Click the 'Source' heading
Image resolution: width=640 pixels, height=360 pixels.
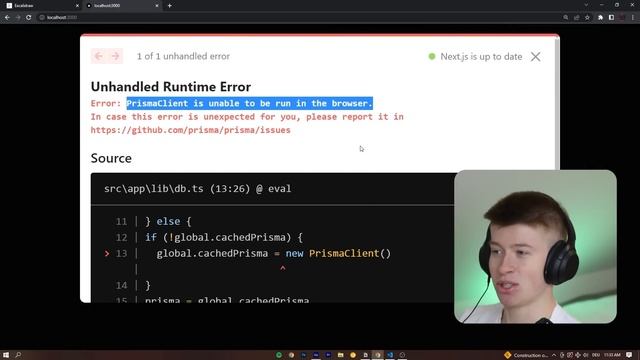111,158
